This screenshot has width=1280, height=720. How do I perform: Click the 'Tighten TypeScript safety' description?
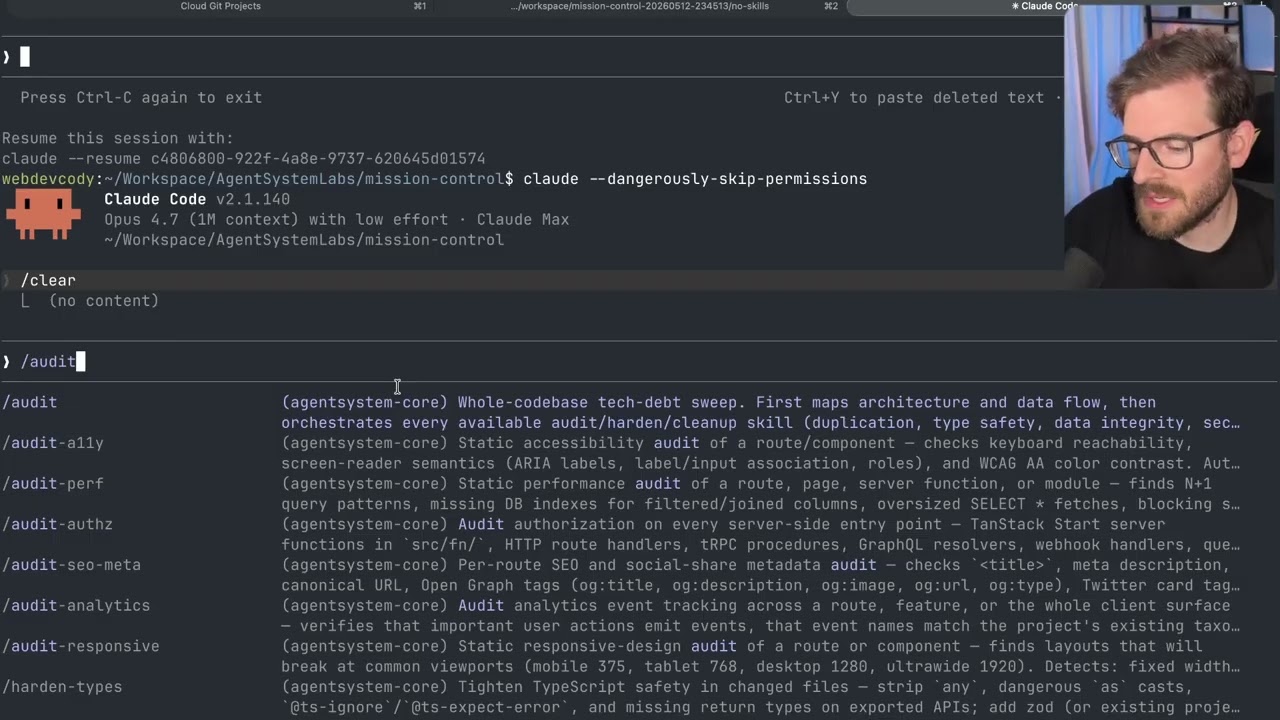(x=760, y=697)
